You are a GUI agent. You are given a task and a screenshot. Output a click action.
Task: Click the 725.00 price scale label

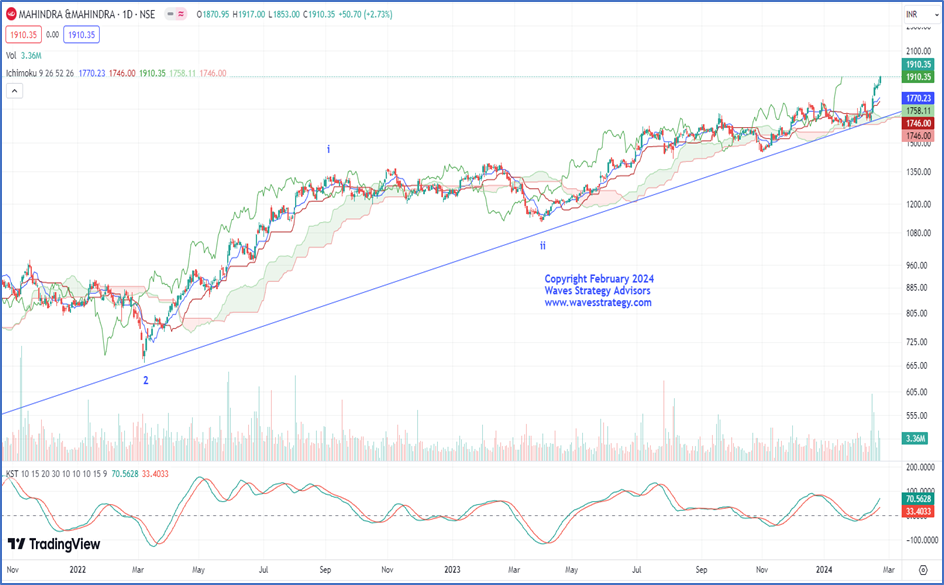[917, 342]
